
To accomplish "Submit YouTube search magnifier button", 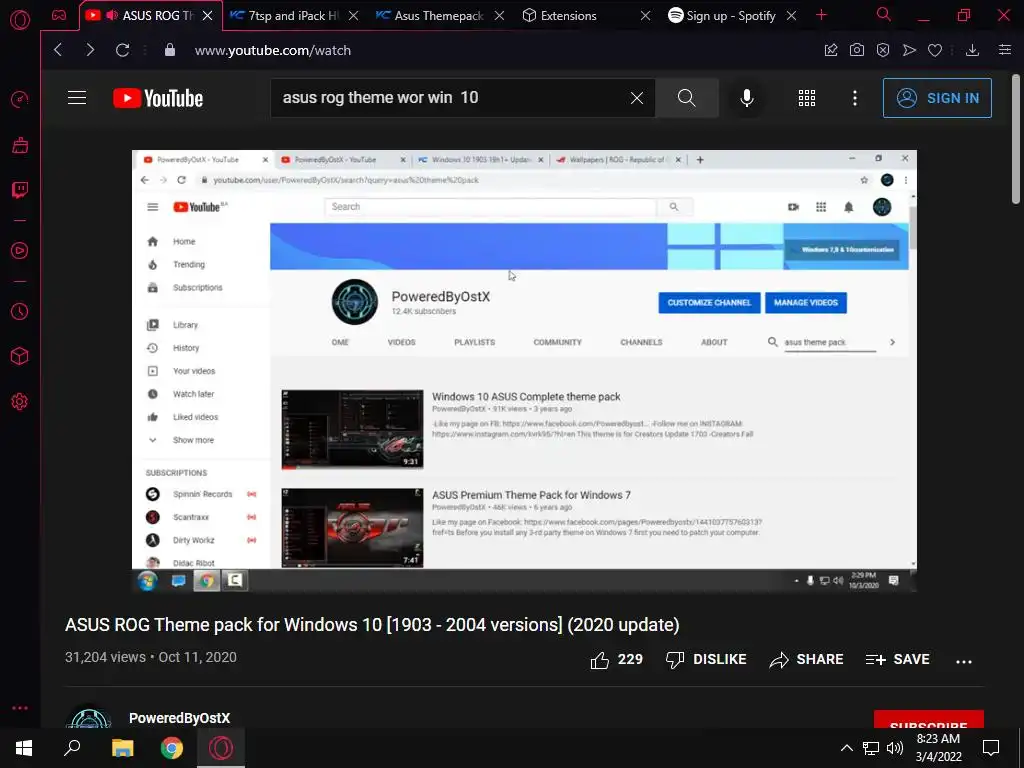I will coord(687,98).
